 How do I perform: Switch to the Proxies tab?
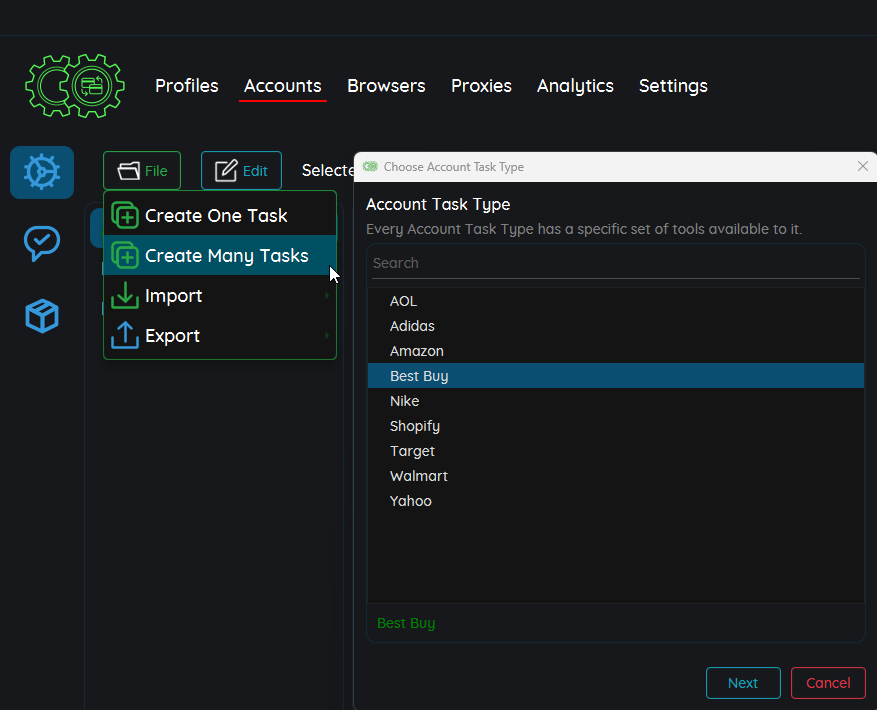[481, 86]
